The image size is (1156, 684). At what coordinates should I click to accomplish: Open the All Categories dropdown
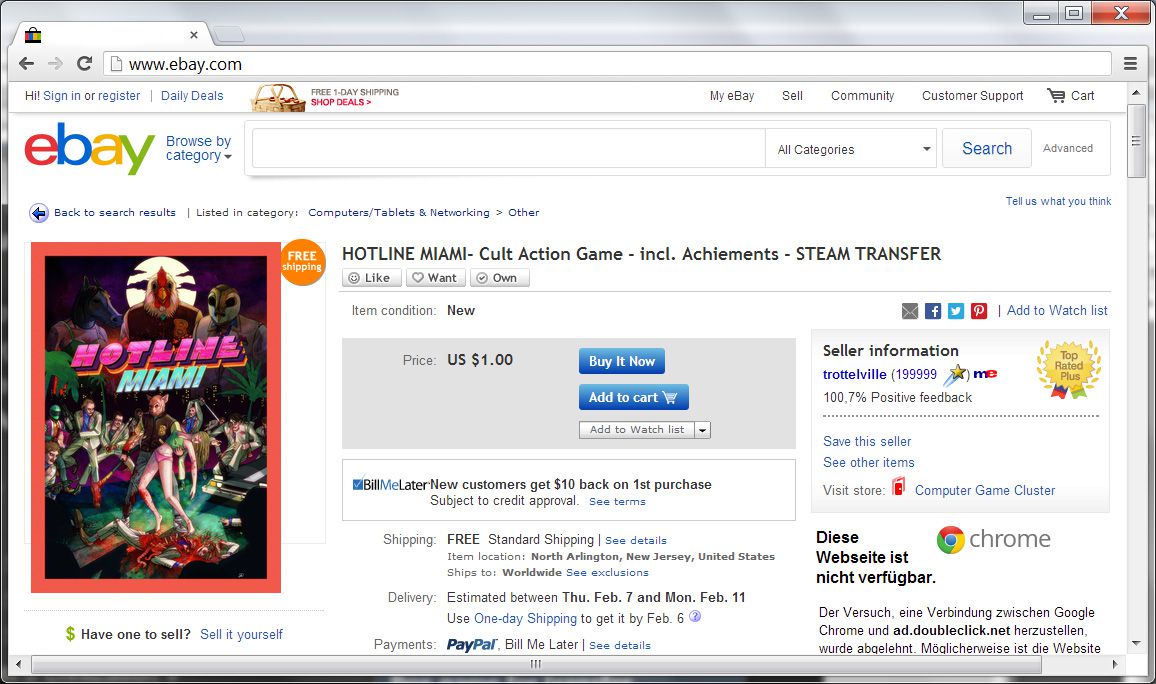coord(851,149)
